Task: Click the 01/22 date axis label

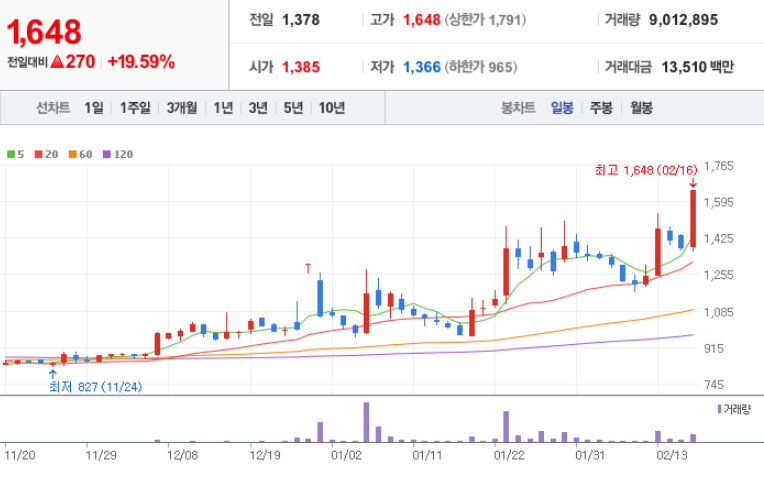Action: click(509, 455)
